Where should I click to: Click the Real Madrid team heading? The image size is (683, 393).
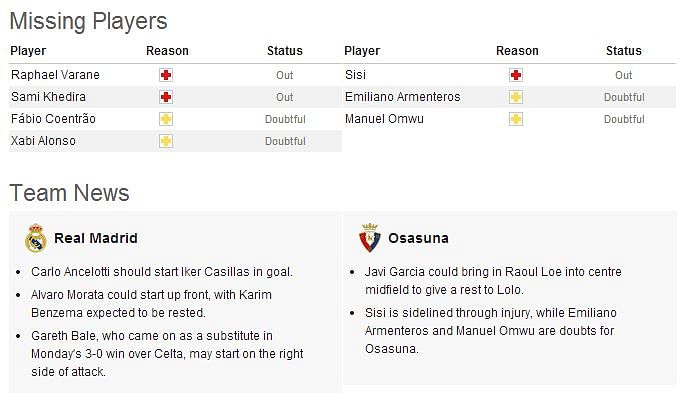[96, 238]
